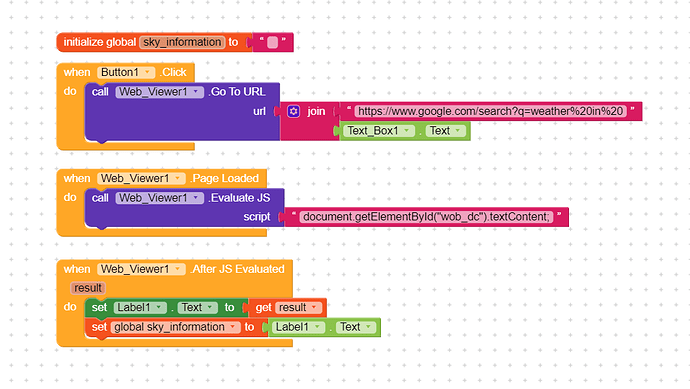Viewport: 690px width, 389px height.
Task: Open Web_Viewer1 dropdown in After JS Evaluated event
Action: click(141, 269)
